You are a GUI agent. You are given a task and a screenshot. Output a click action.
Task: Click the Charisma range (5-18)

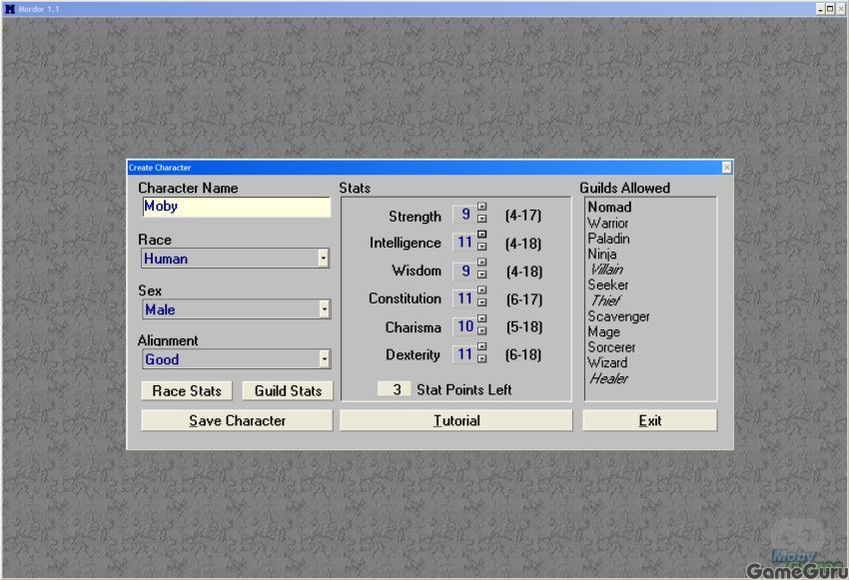pyautogui.click(x=524, y=327)
